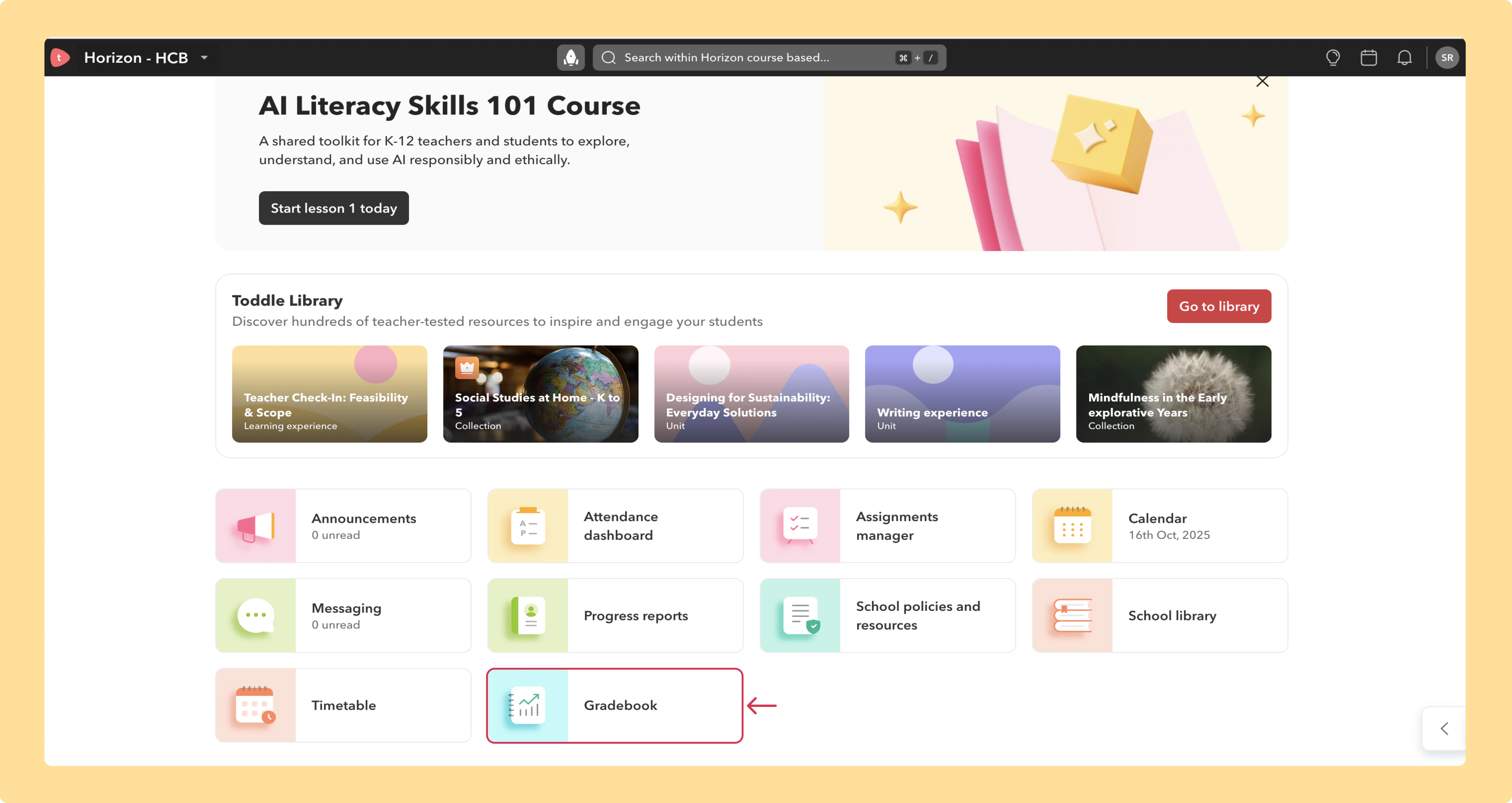
Task: Open Mindfulness in the Early Years card
Action: tap(1174, 394)
